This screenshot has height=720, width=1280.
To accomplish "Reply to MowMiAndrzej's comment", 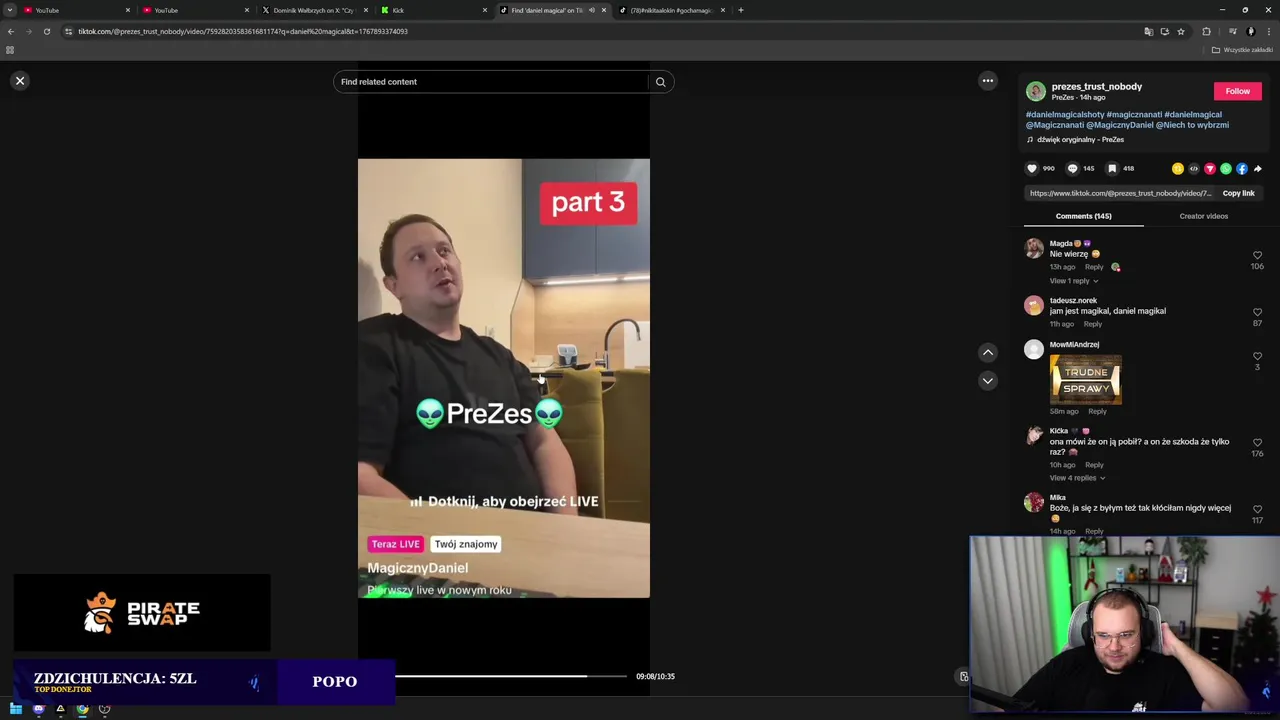I will pos(1097,411).
